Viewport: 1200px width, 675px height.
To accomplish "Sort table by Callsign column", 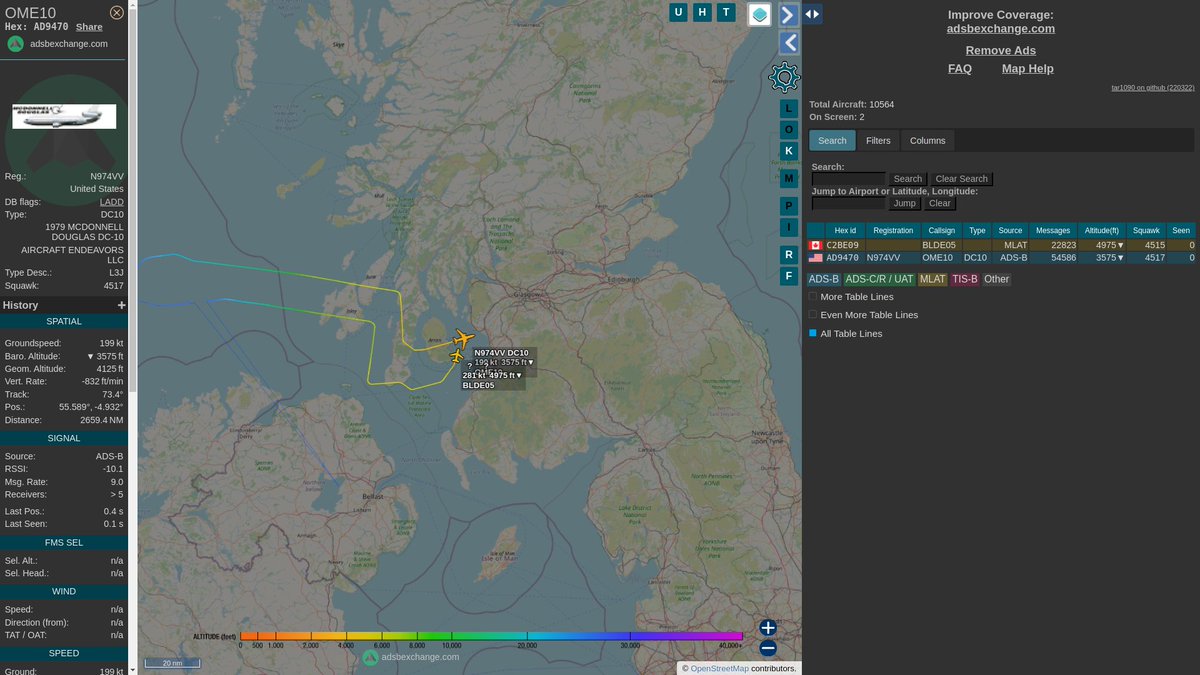I will point(941,230).
